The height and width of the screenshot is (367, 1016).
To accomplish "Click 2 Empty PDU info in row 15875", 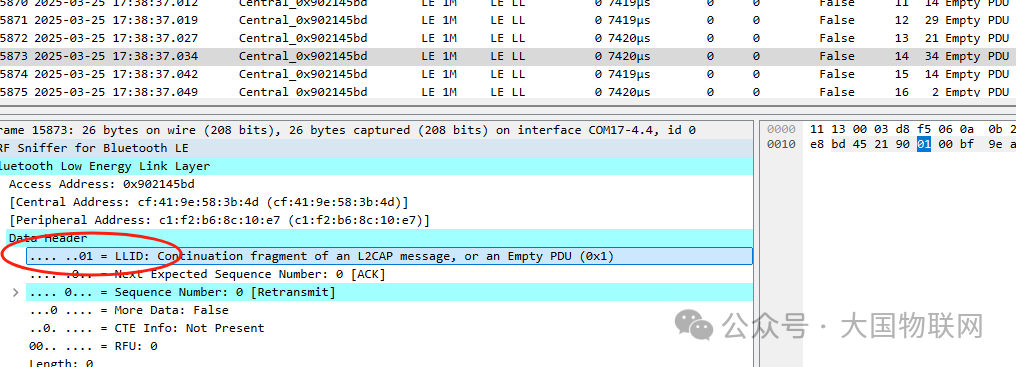I will pos(971,91).
